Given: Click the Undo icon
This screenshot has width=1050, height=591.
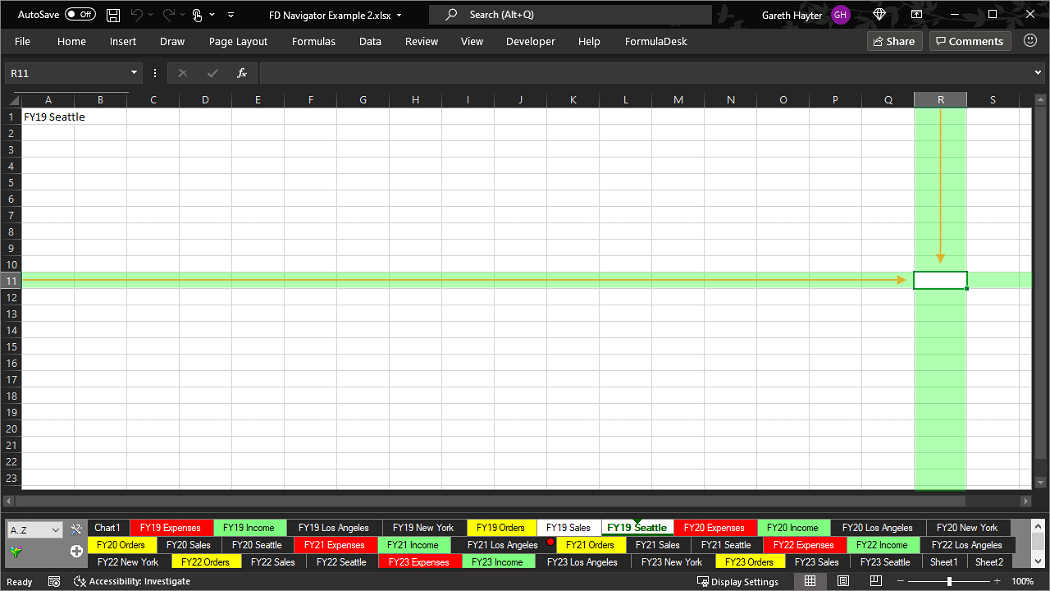Looking at the screenshot, I should tap(137, 15).
